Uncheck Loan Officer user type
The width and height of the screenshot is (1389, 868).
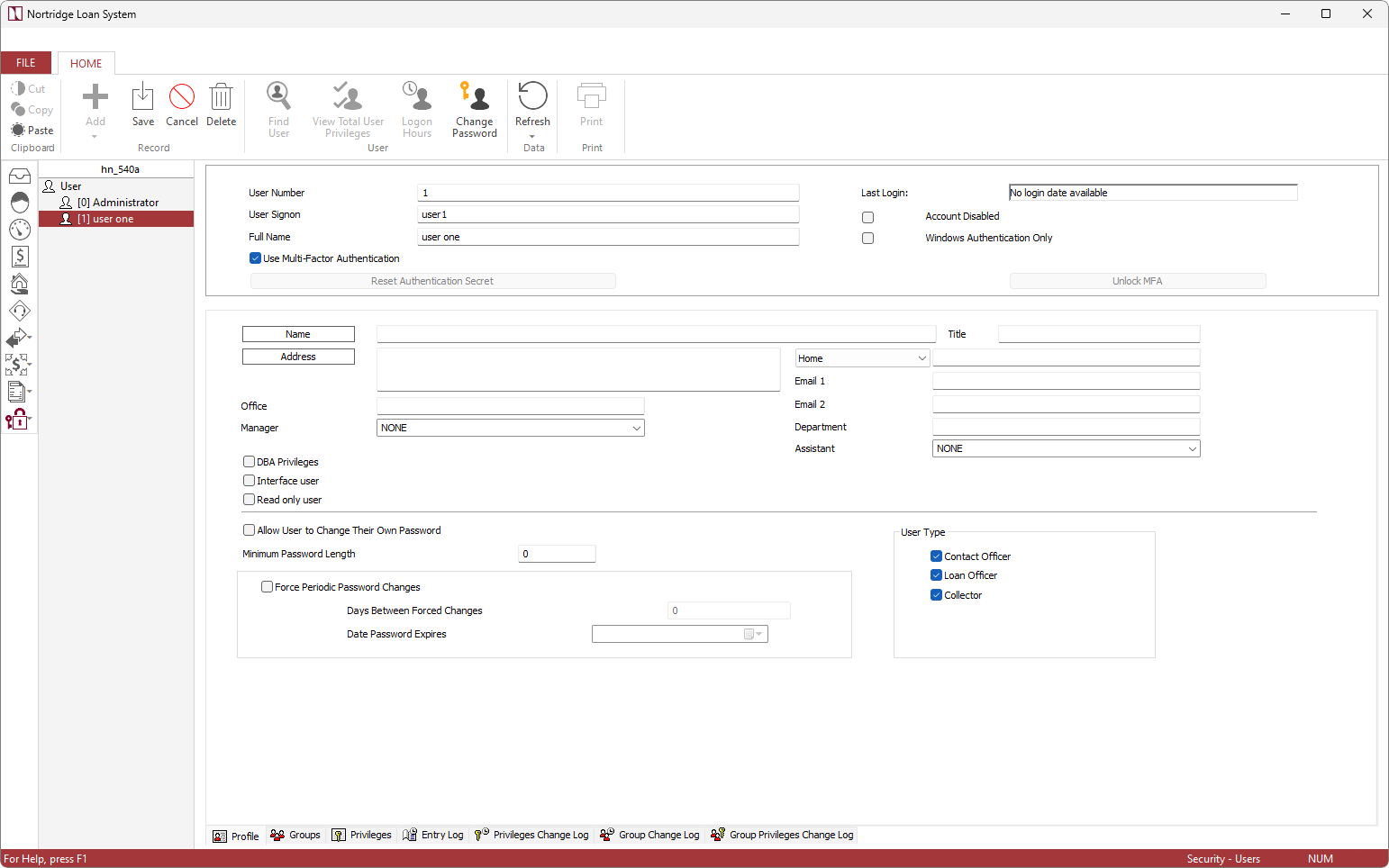tap(936, 575)
